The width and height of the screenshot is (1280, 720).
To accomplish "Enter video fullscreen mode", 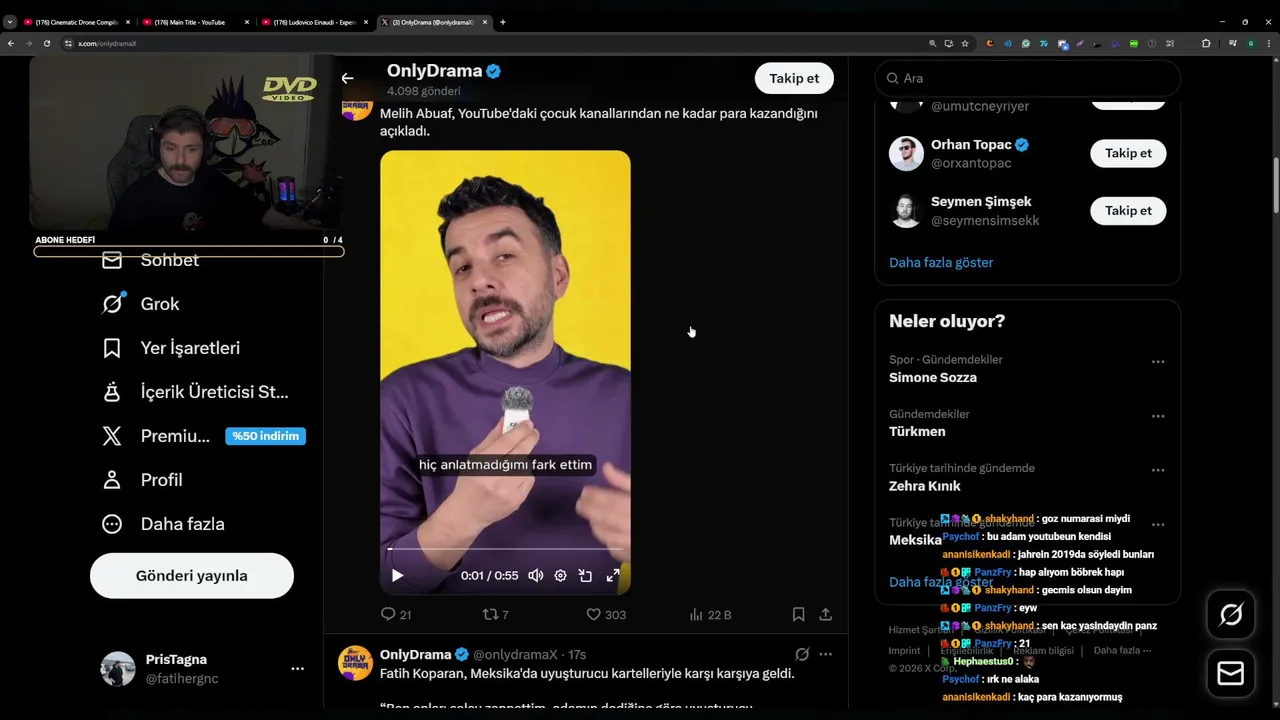I will [x=612, y=575].
